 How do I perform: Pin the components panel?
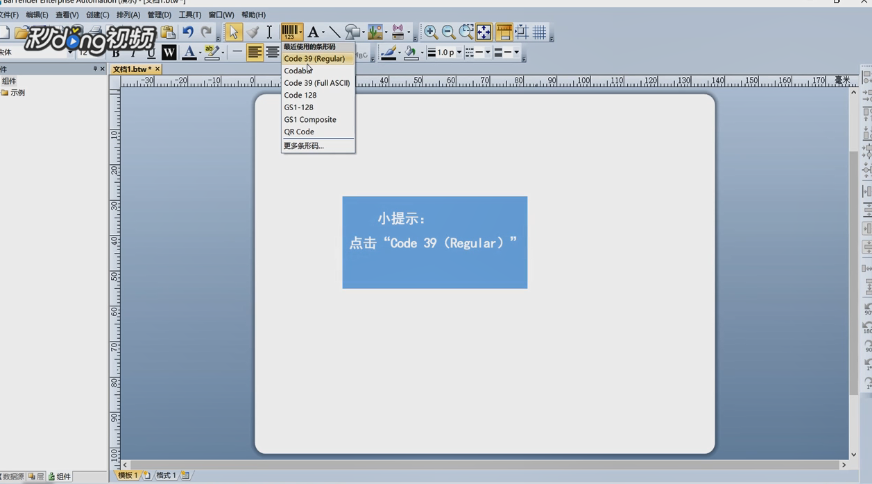click(x=95, y=69)
